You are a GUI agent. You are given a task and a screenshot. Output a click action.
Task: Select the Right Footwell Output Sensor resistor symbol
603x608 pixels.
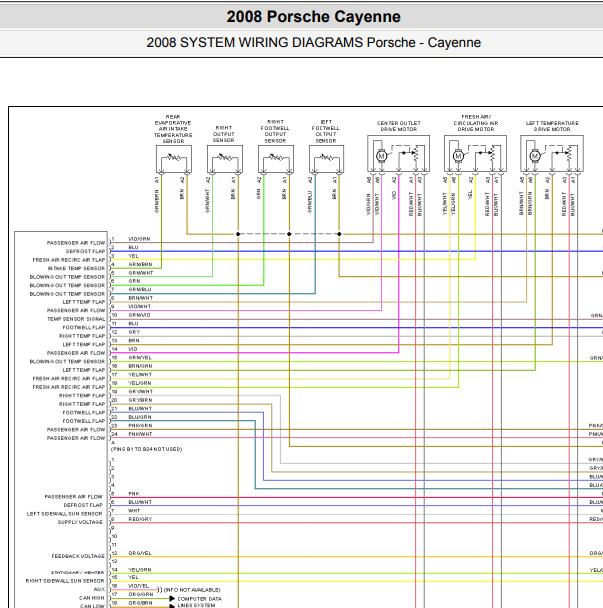pos(276,157)
